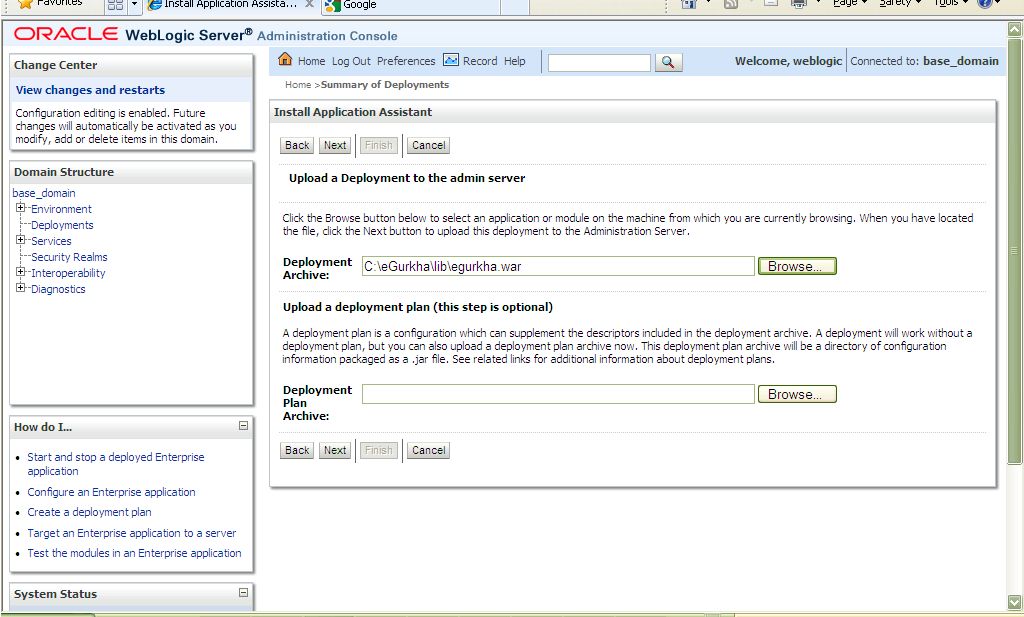The image size is (1024, 617).
Task: Collapse the How do I... panel
Action: tap(243, 426)
